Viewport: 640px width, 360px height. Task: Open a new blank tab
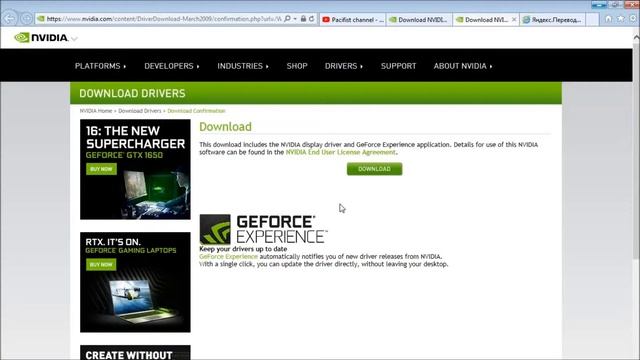[592, 19]
